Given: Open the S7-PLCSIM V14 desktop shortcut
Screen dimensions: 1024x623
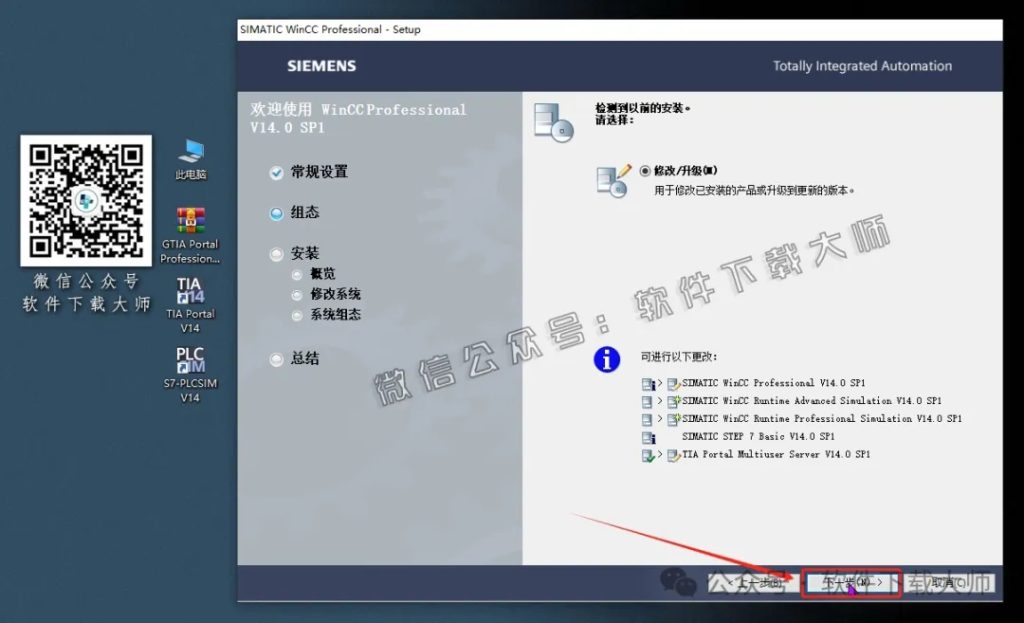Looking at the screenshot, I should tap(189, 360).
